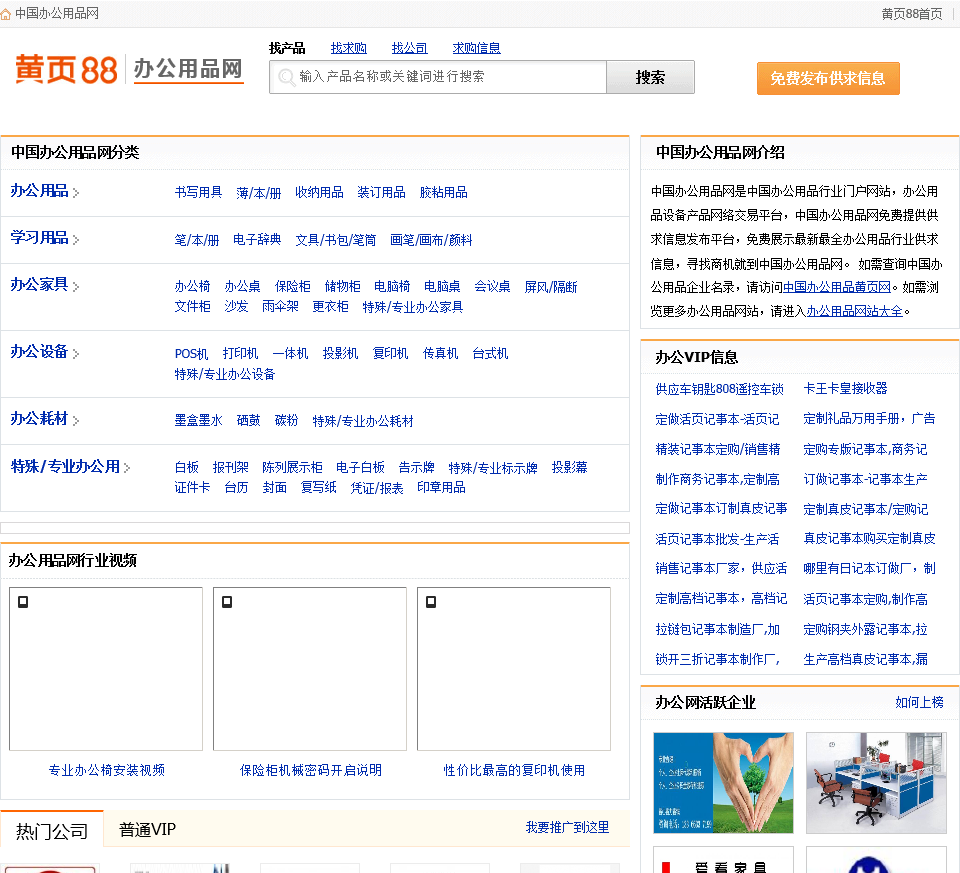Expand the 学习用品 category arrow
Screen dimensions: 960x873
[x=76, y=239]
